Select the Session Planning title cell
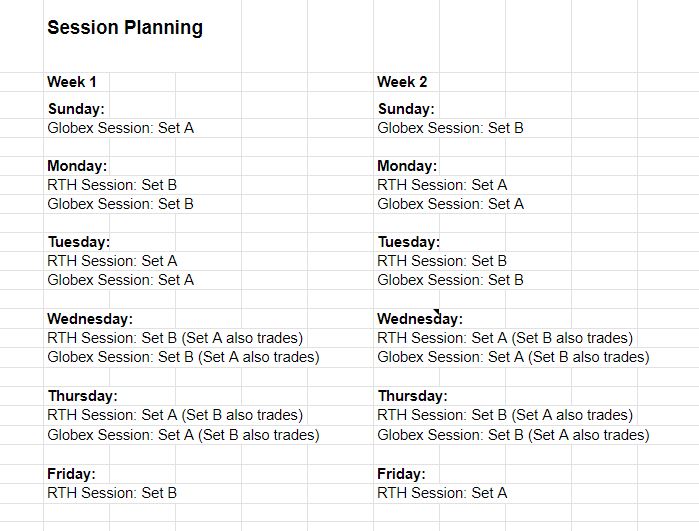Image resolution: width=699 pixels, height=531 pixels. (x=125, y=27)
